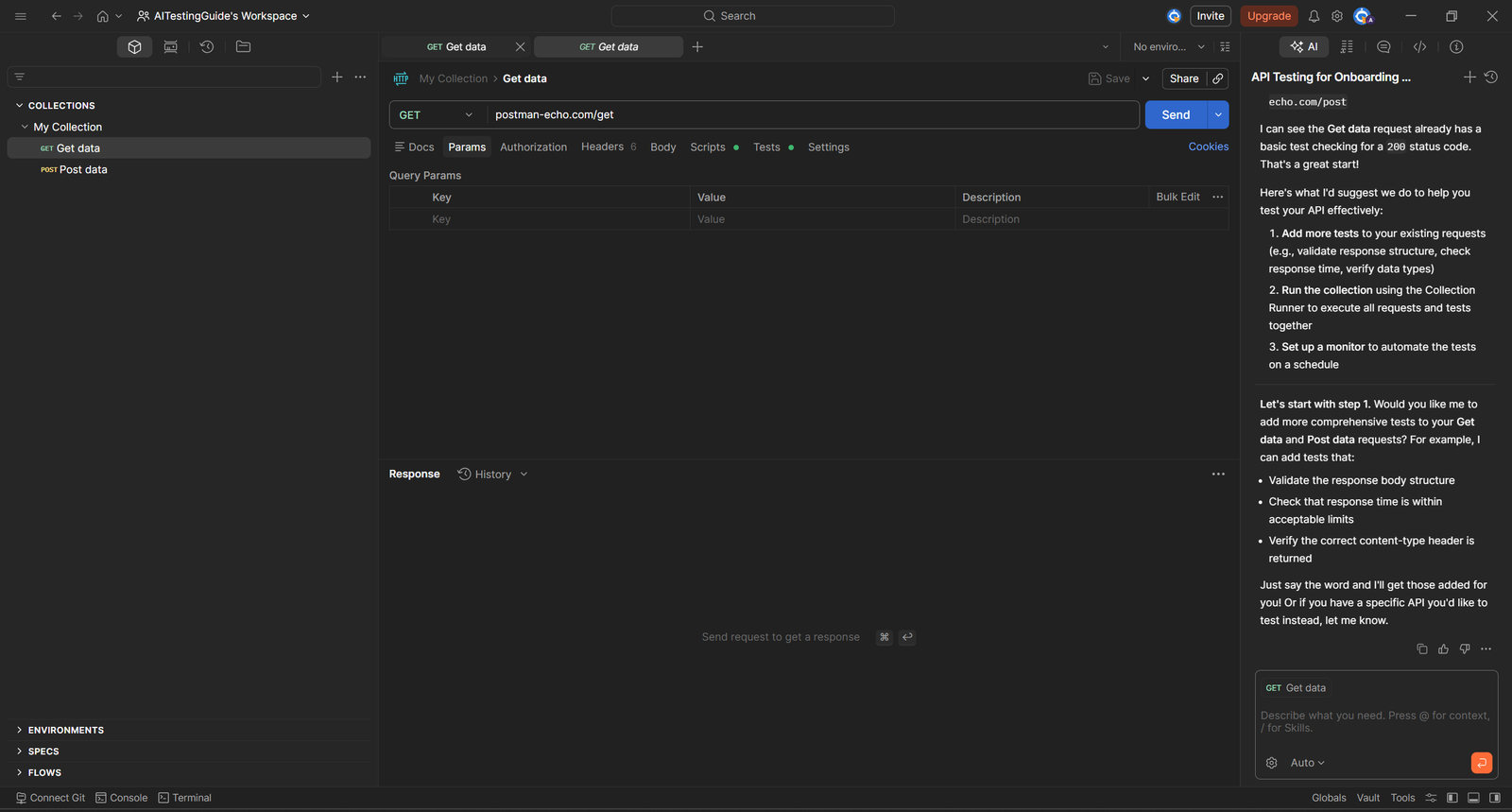The image size is (1512, 812).
Task: Give thumbs up to AI response
Action: (1443, 648)
